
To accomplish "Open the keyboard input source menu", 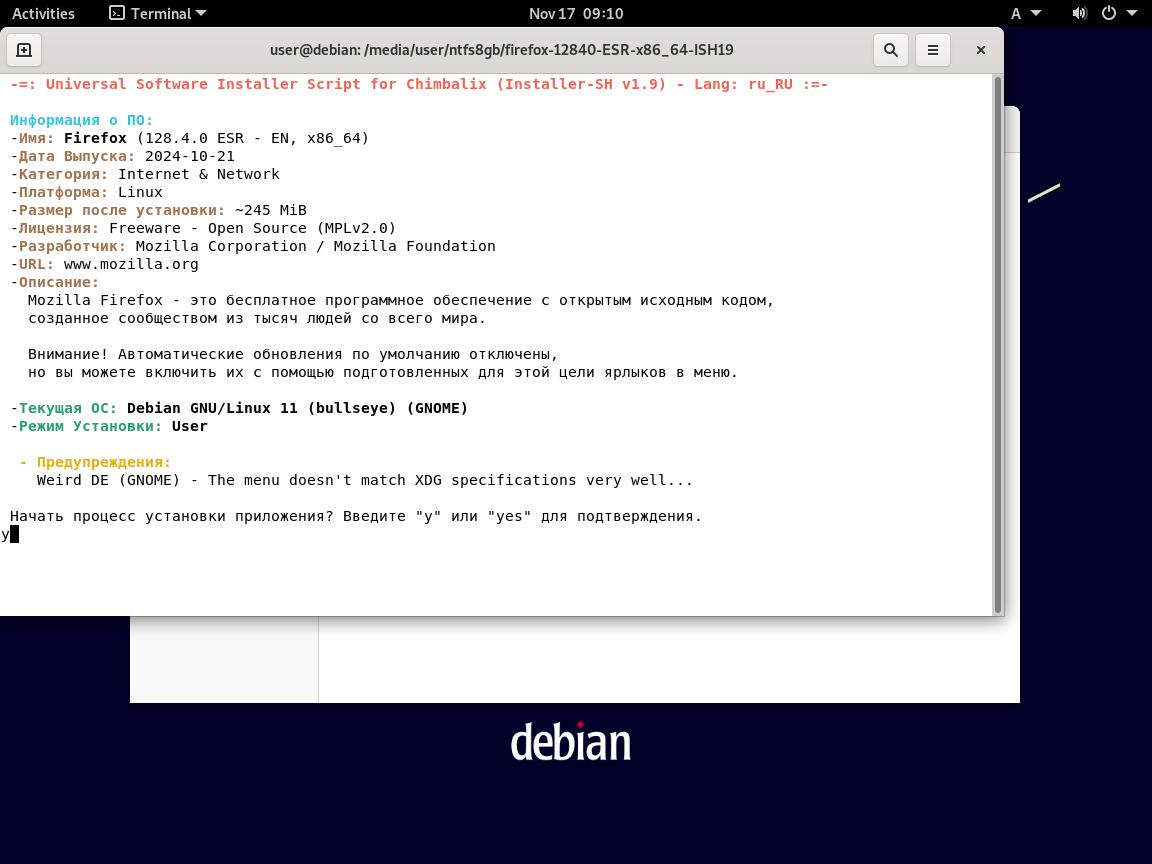I will point(1026,13).
